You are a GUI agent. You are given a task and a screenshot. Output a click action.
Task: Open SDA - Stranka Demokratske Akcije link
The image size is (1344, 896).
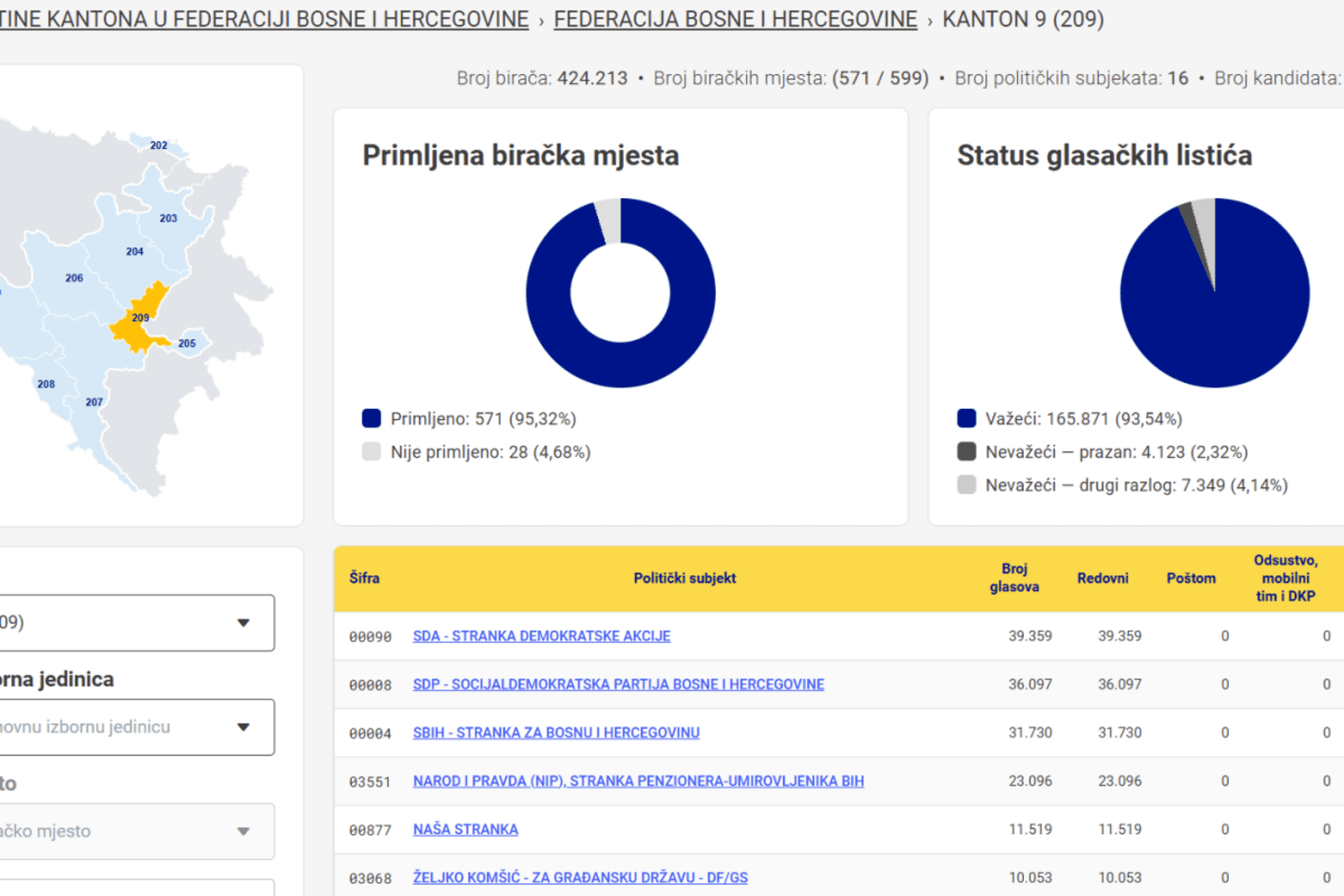(542, 636)
